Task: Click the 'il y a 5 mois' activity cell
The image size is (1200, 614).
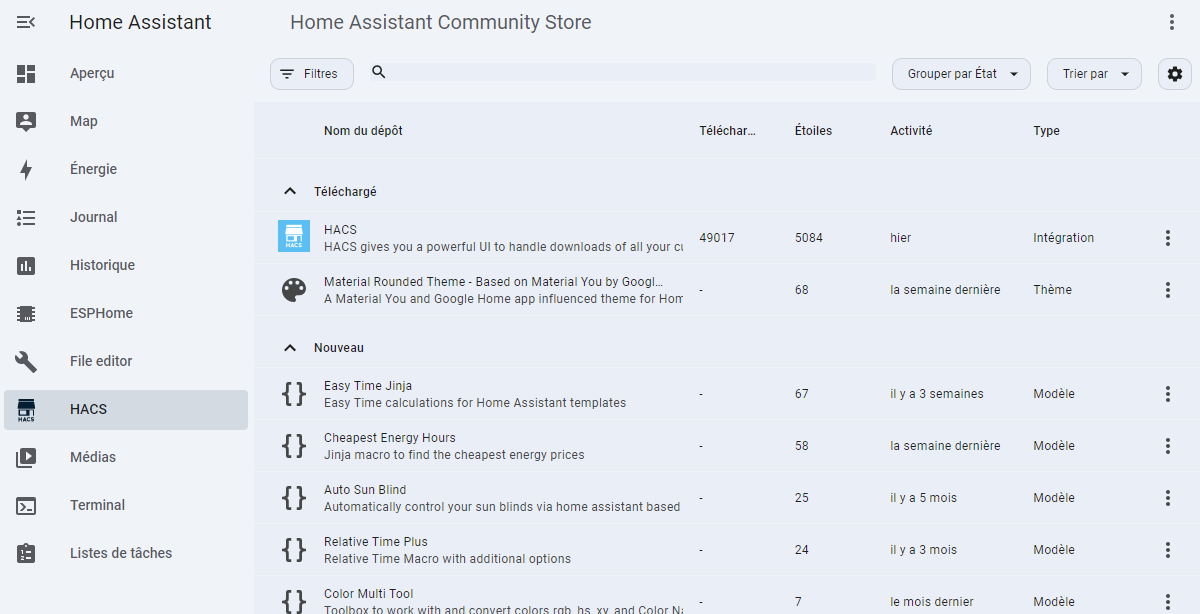Action: [923, 498]
